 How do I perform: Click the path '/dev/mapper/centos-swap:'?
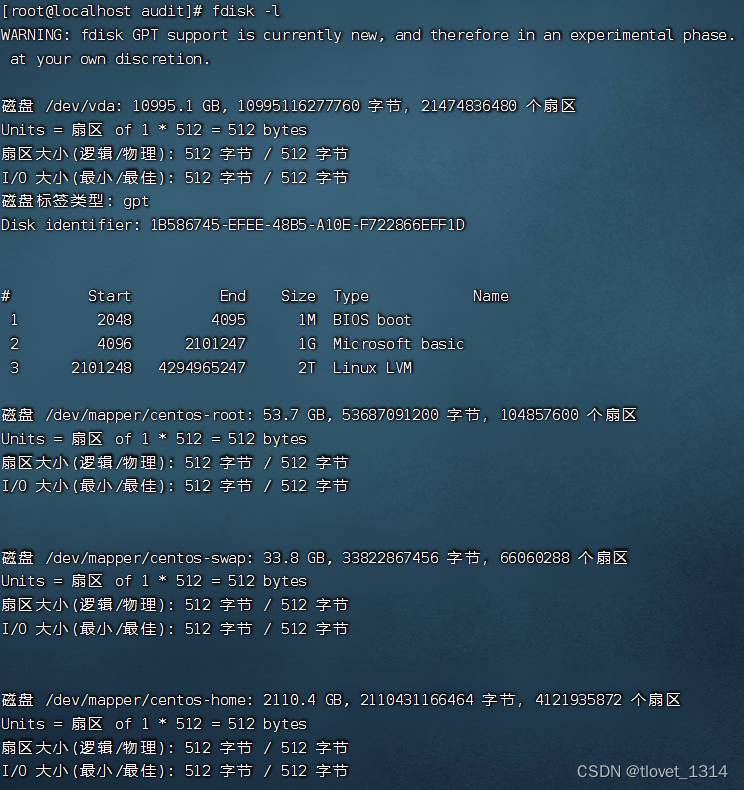tap(149, 558)
